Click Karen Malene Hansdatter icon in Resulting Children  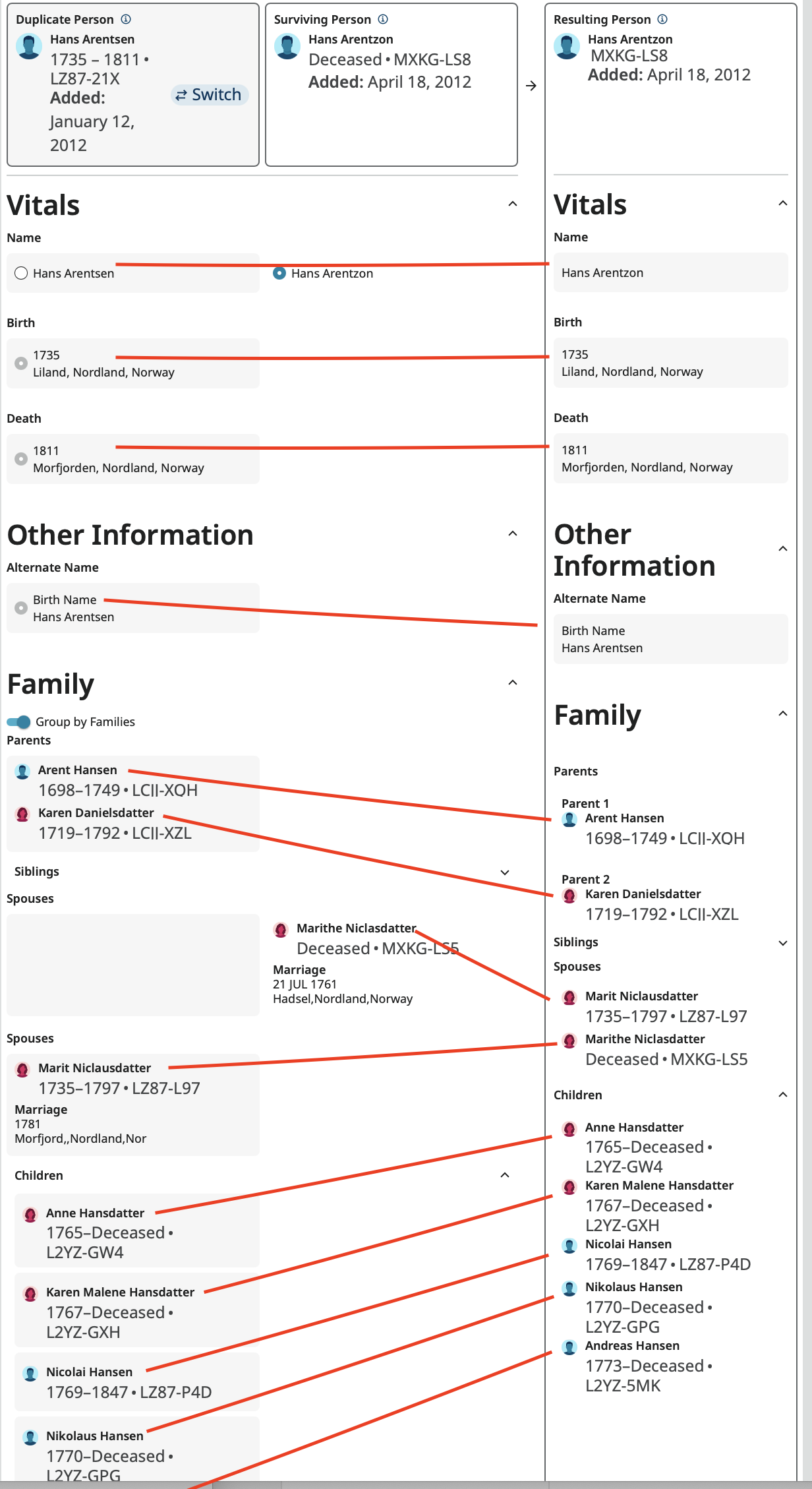(x=569, y=1186)
